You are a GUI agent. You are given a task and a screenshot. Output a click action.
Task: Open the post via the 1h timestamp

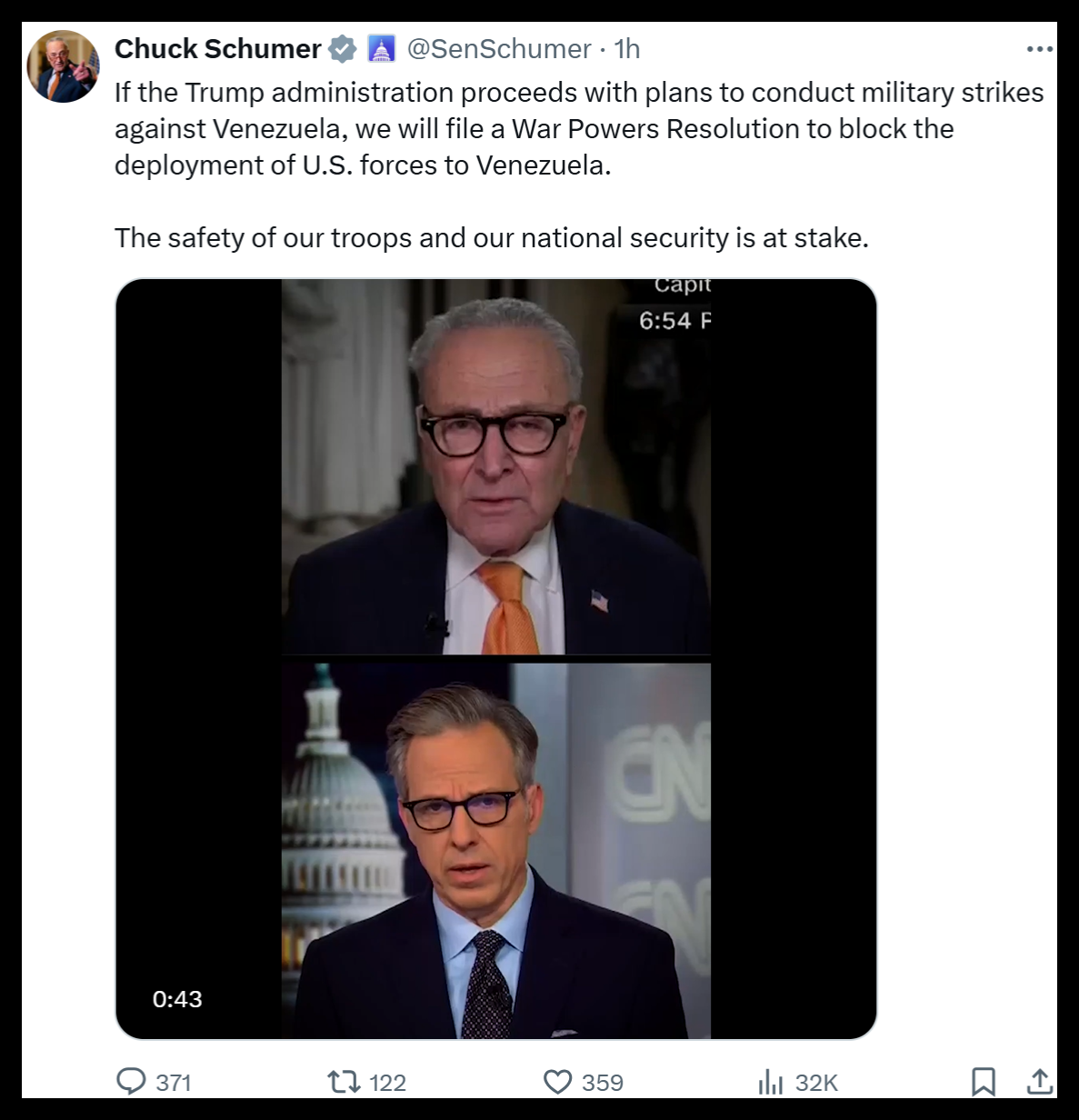coord(627,49)
